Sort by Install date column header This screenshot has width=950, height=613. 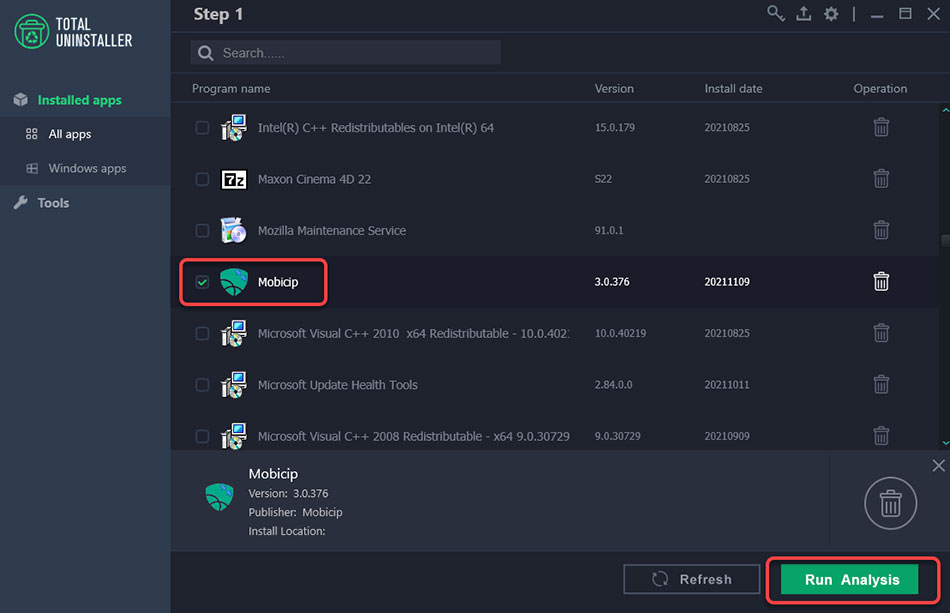733,88
